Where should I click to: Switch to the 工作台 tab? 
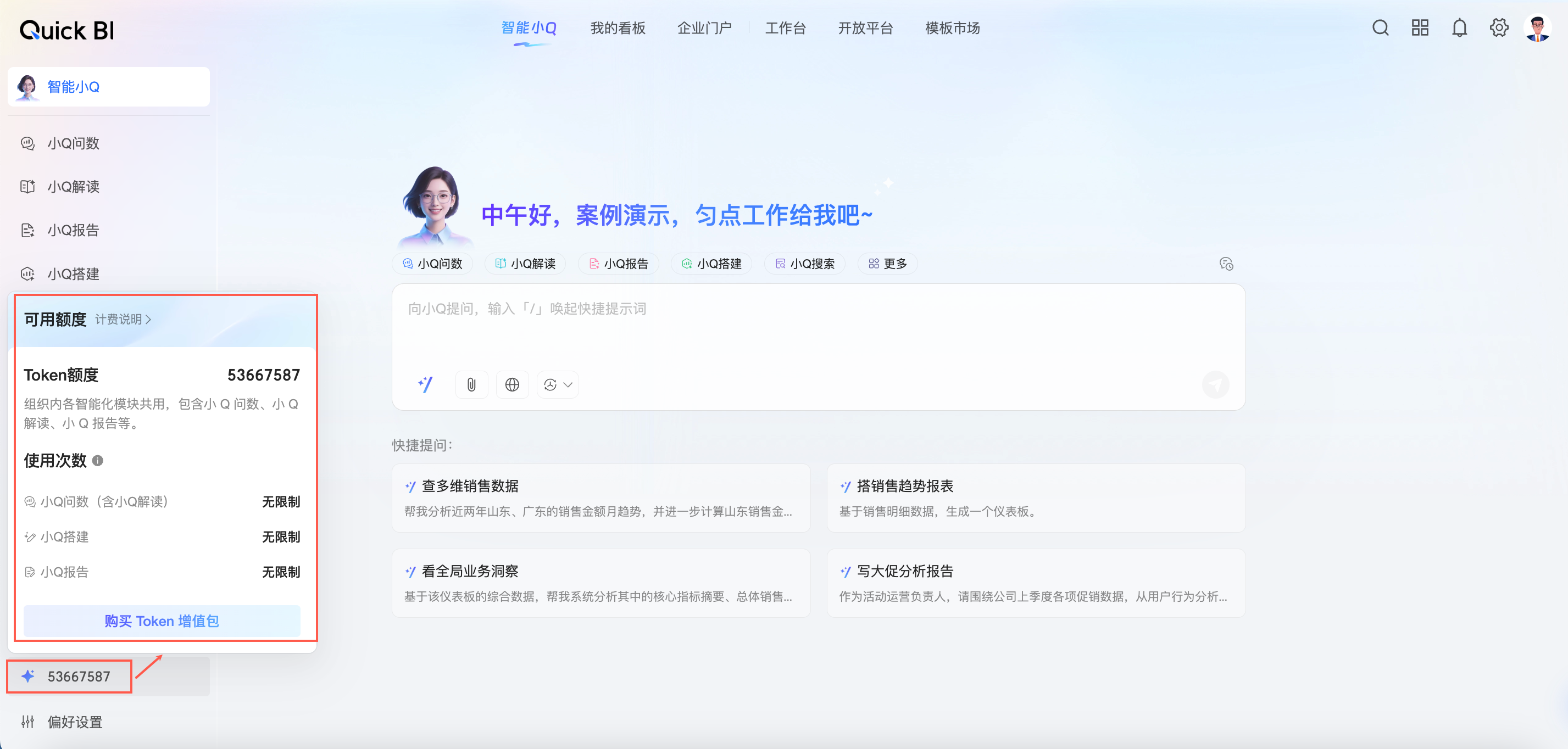click(x=785, y=28)
